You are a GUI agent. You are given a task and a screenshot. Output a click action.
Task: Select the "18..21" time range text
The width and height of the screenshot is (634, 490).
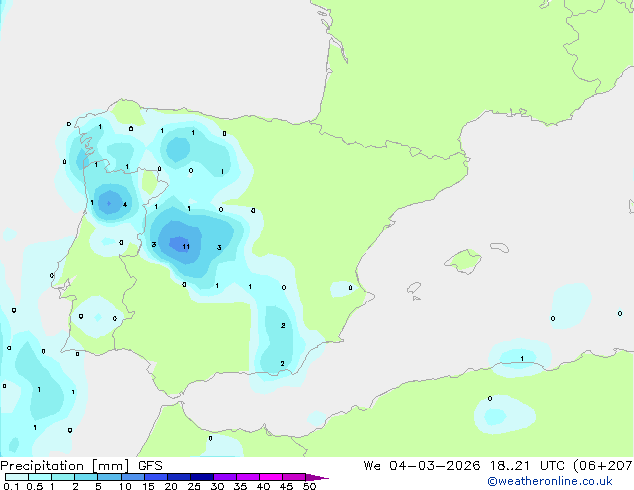[510, 466]
